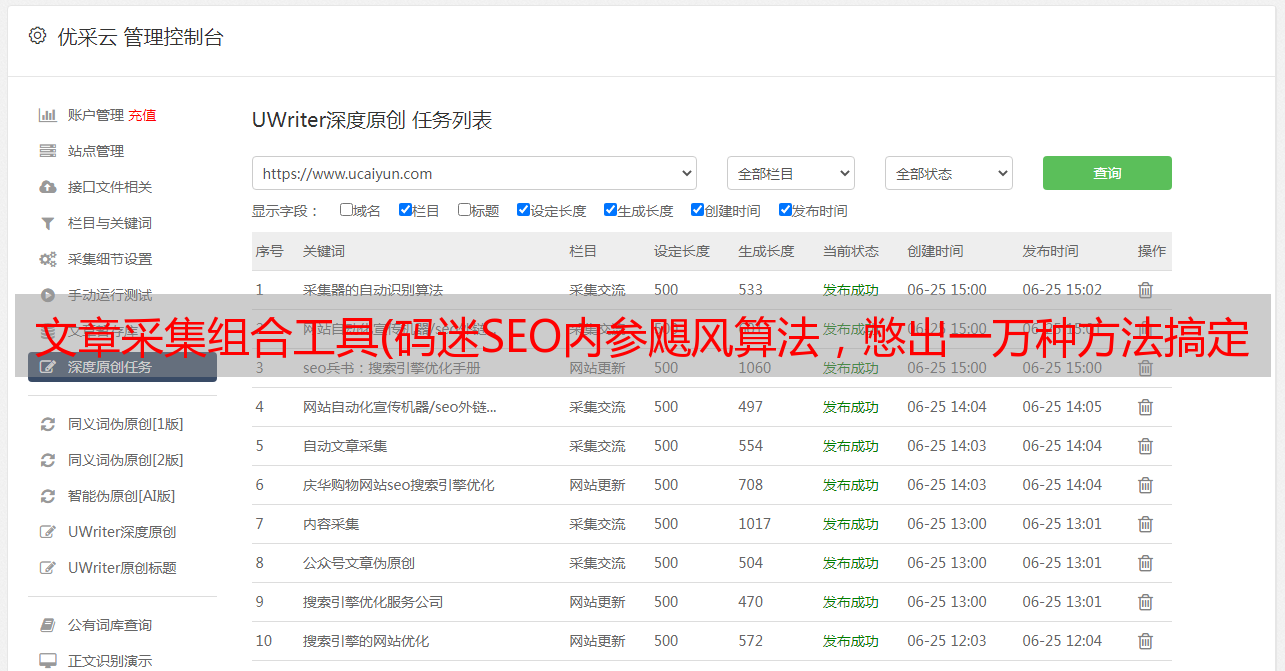Uncheck the 设定长度 checkbox
1285x671 pixels.
pos(523,210)
